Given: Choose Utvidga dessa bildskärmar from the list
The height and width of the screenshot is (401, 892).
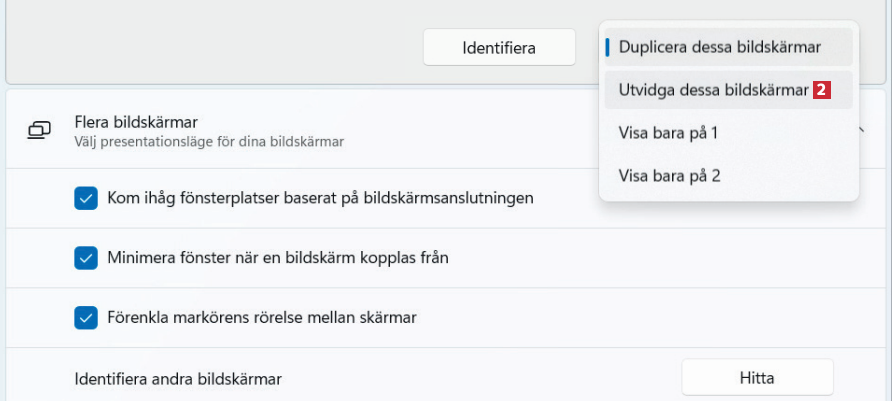Looking at the screenshot, I should click(x=712, y=90).
